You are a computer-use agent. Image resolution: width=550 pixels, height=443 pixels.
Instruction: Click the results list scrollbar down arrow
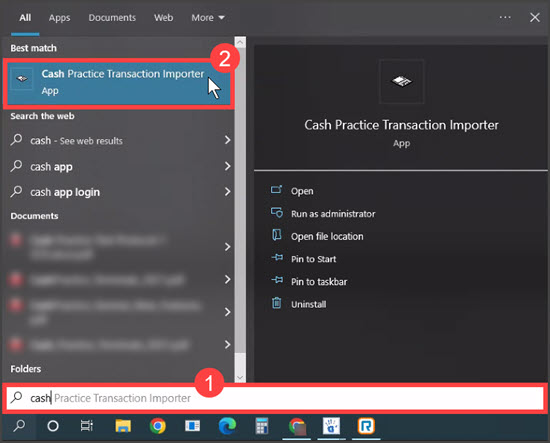click(x=240, y=377)
